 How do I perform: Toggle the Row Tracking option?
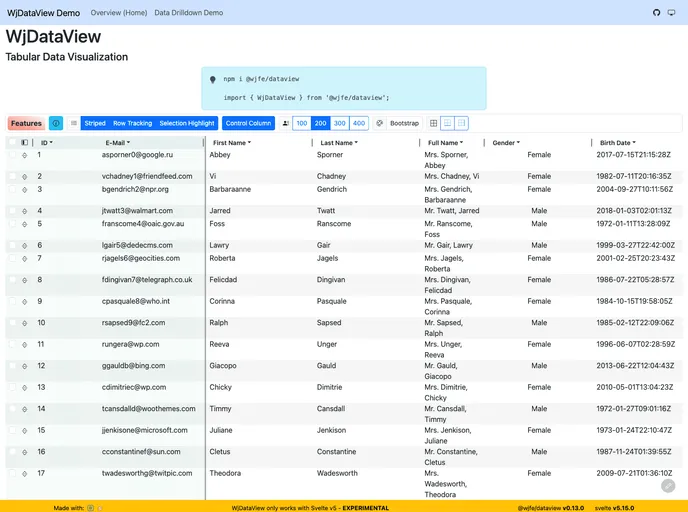tap(133, 123)
